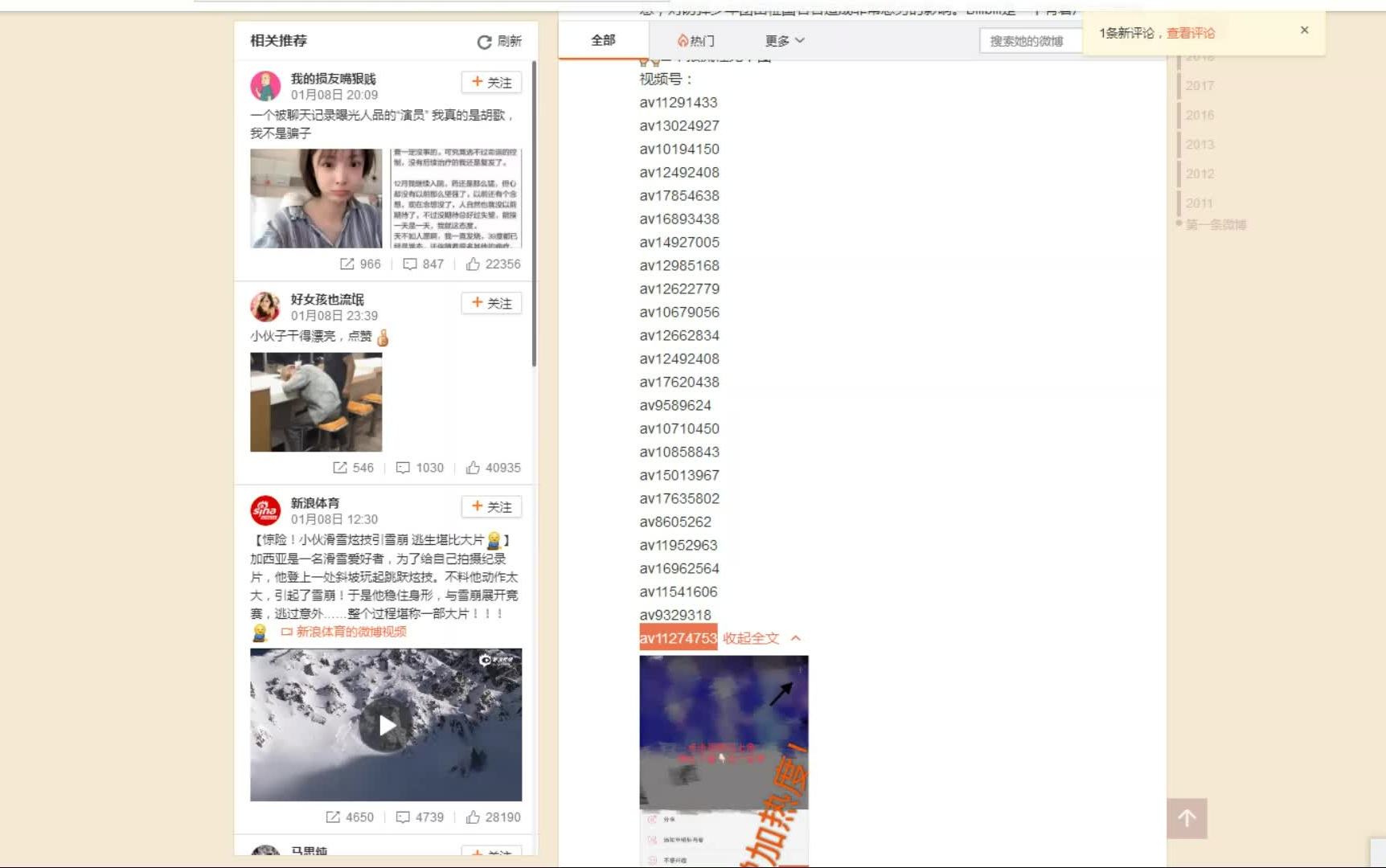Repost icon with count 966
Viewport: 1386px width, 868px height.
tap(347, 264)
